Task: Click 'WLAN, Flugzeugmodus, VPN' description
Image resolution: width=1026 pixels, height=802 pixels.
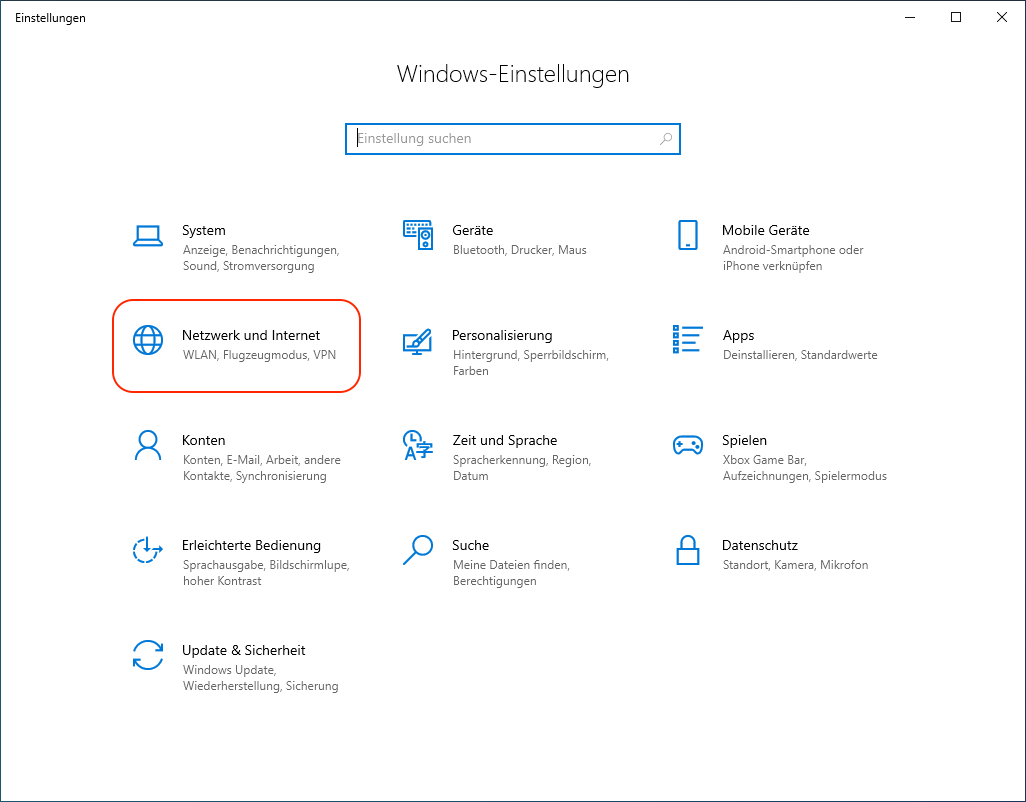Action: point(259,355)
